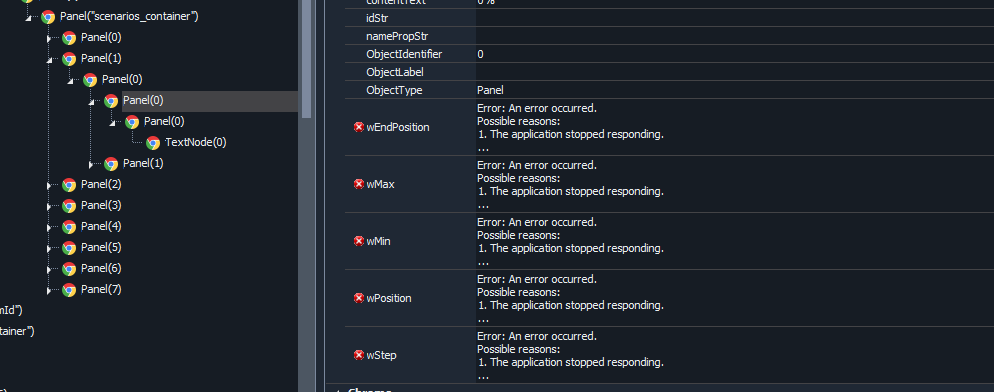Select Panel(4) in the object tree

[101, 226]
